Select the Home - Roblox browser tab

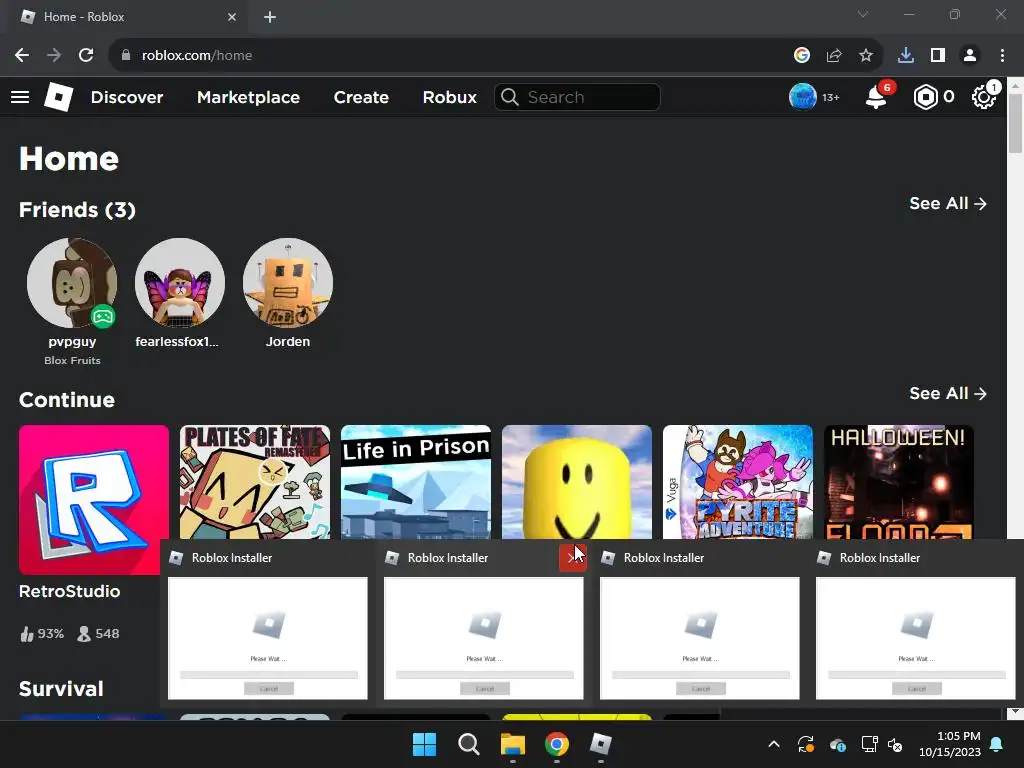127,17
